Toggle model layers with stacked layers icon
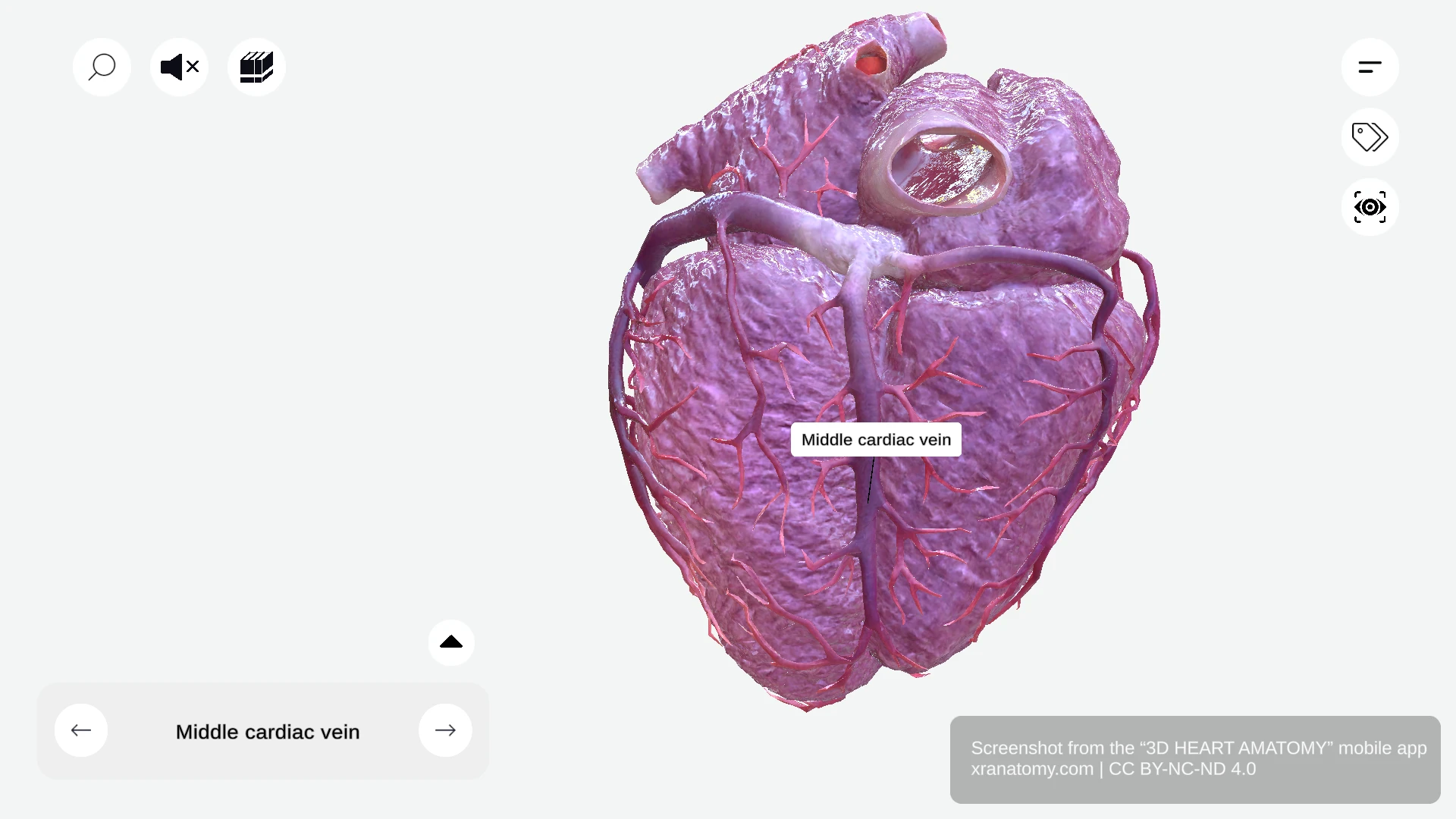 (x=256, y=67)
